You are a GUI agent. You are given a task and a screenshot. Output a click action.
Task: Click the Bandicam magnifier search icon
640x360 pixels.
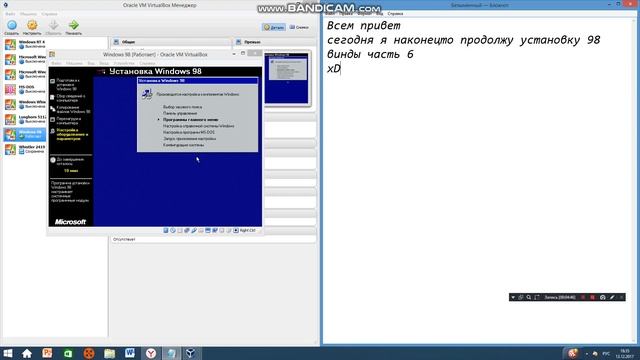coord(529,298)
